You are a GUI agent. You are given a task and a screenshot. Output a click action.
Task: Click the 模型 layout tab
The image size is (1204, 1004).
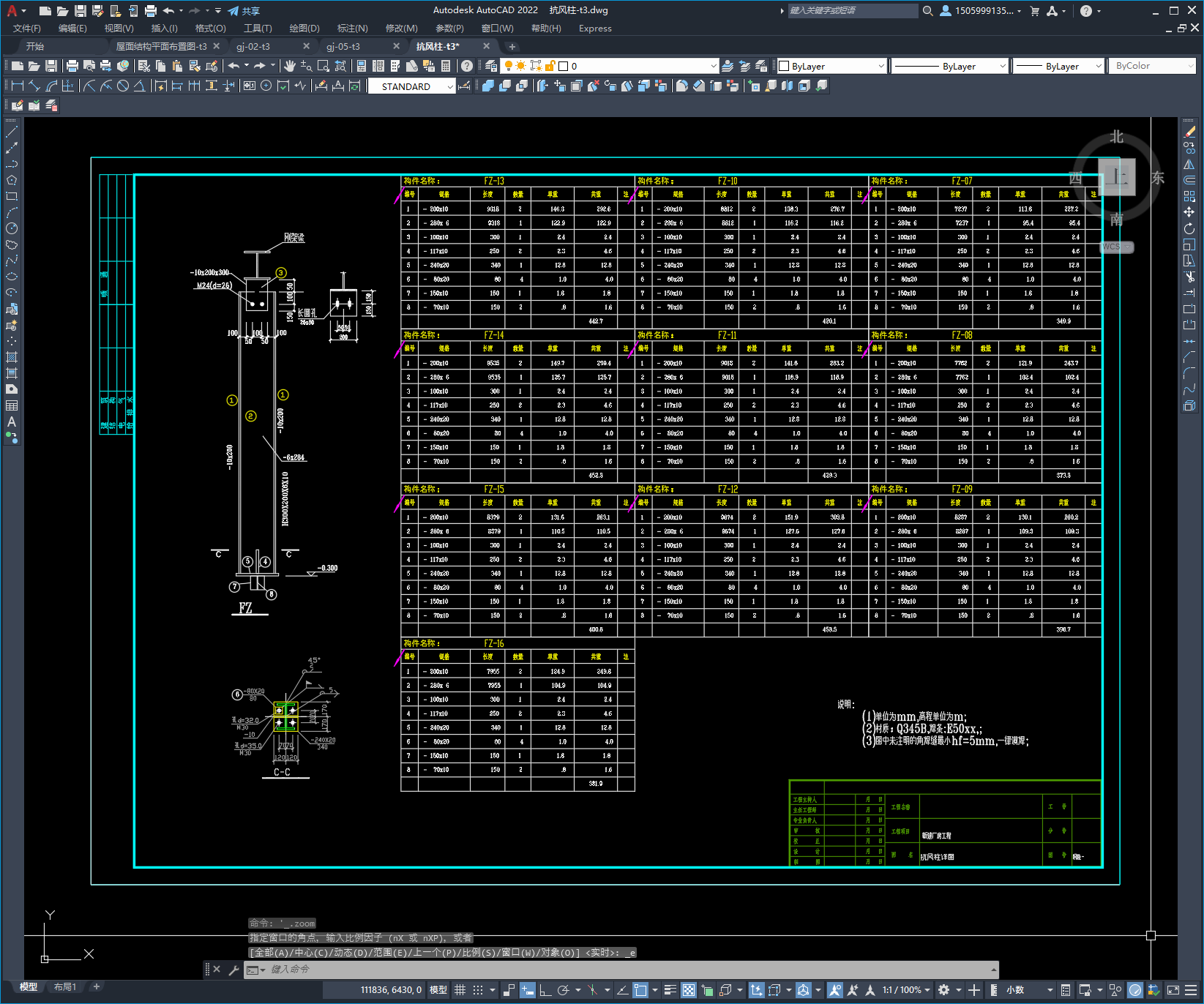pyautogui.click(x=29, y=987)
